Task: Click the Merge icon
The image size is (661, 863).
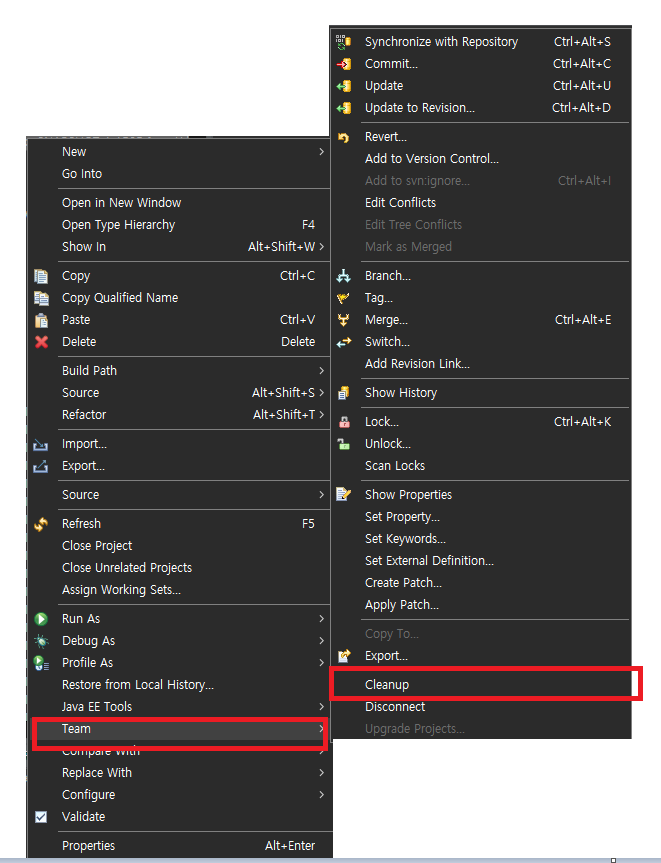Action: [343, 320]
